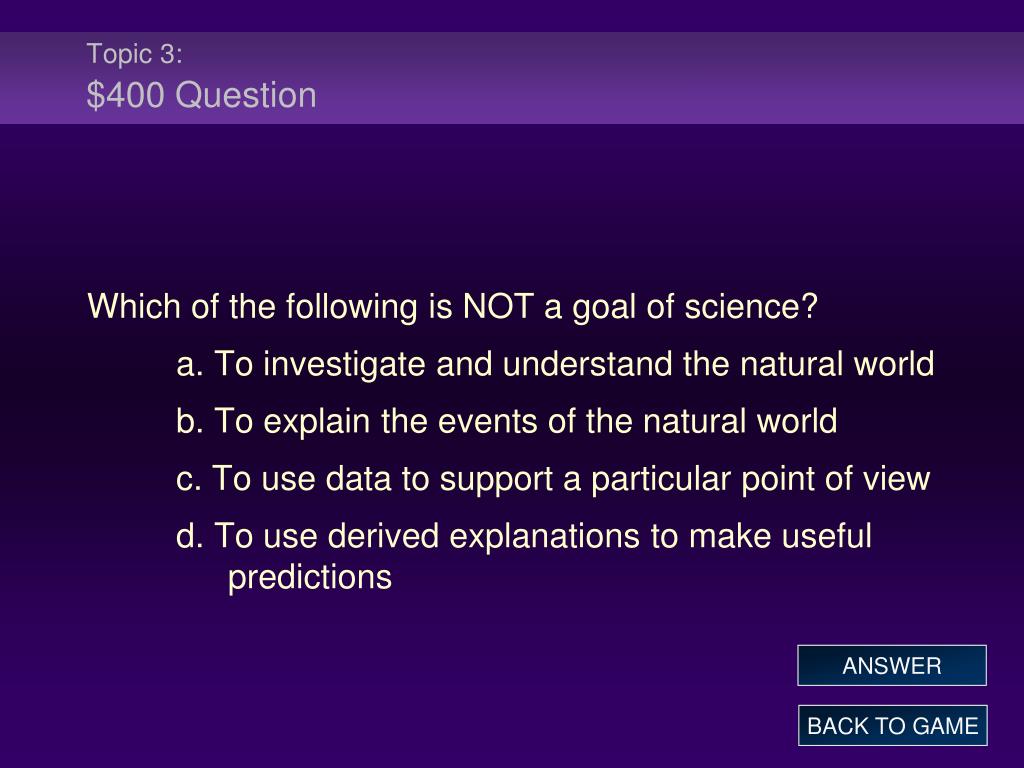This screenshot has width=1024, height=768.
Task: Click the 'a.' answer letter marker
Action: 190,364
